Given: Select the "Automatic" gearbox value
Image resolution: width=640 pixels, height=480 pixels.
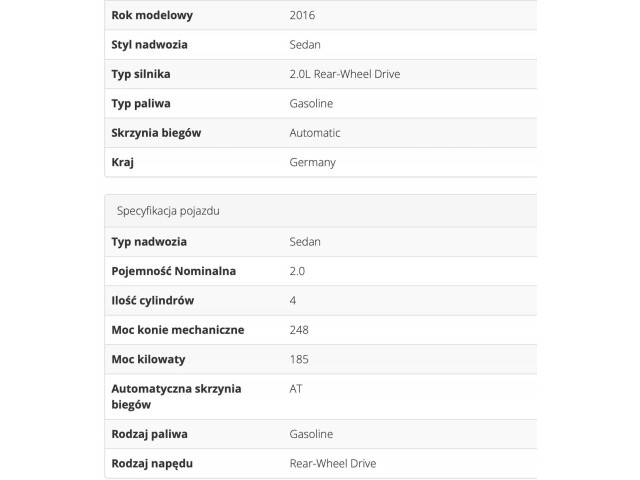Looking at the screenshot, I should click(314, 133).
